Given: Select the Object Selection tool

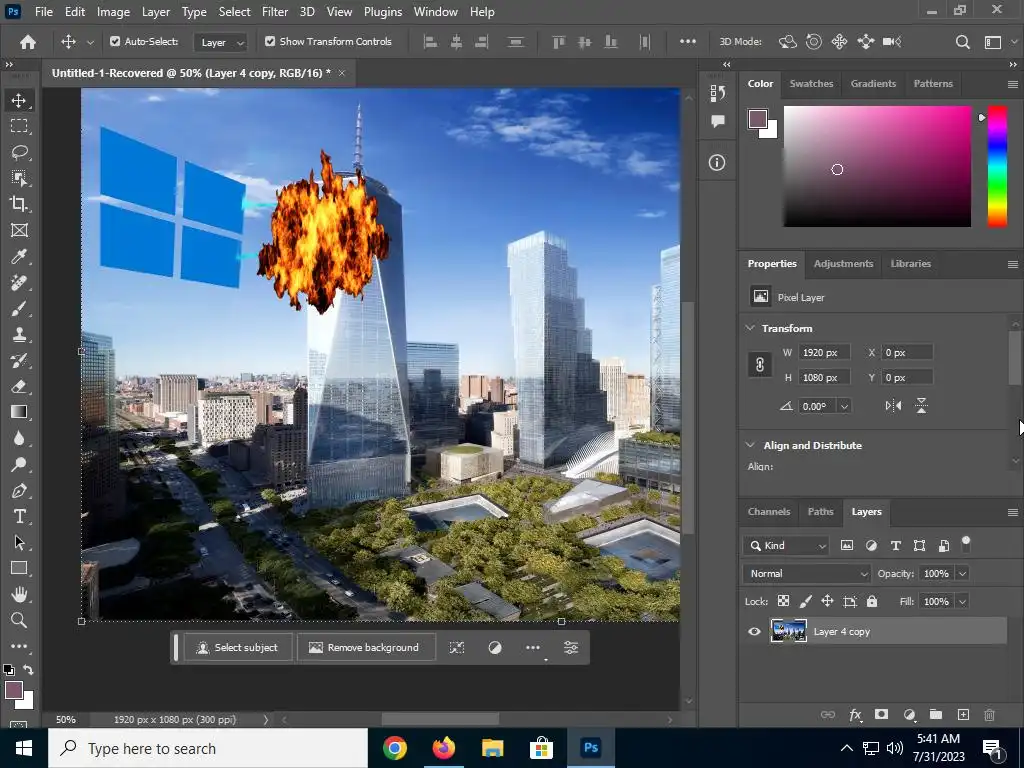Looking at the screenshot, I should 19,178.
